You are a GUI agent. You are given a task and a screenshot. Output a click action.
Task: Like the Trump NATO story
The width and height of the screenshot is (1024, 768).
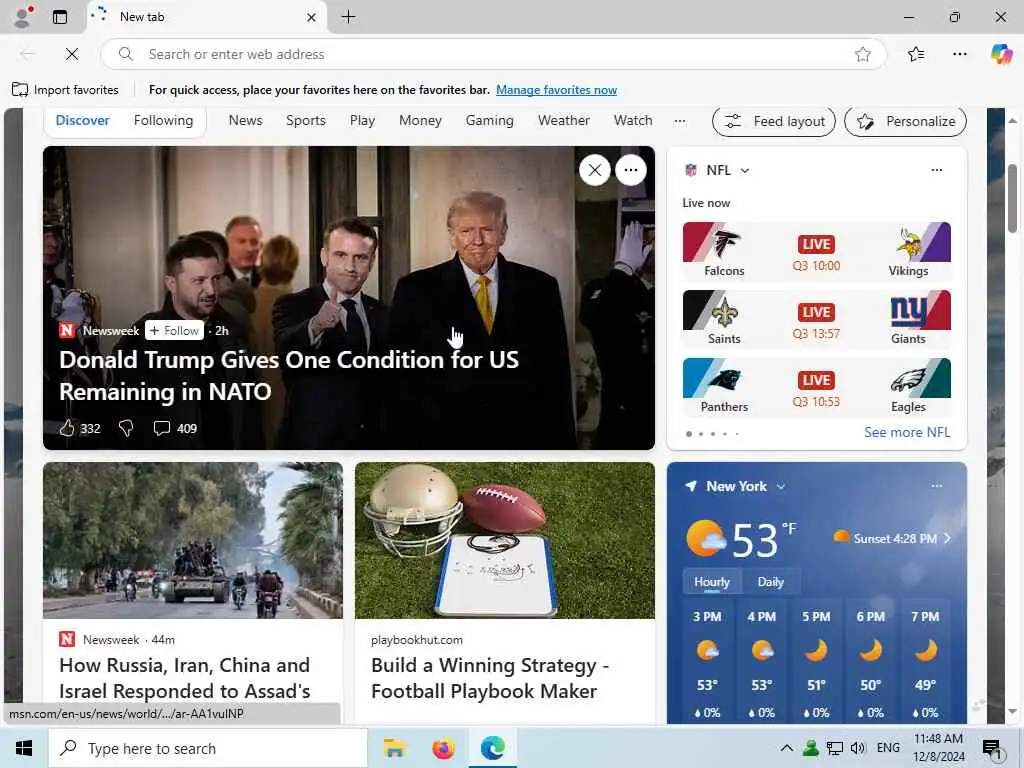[67, 428]
